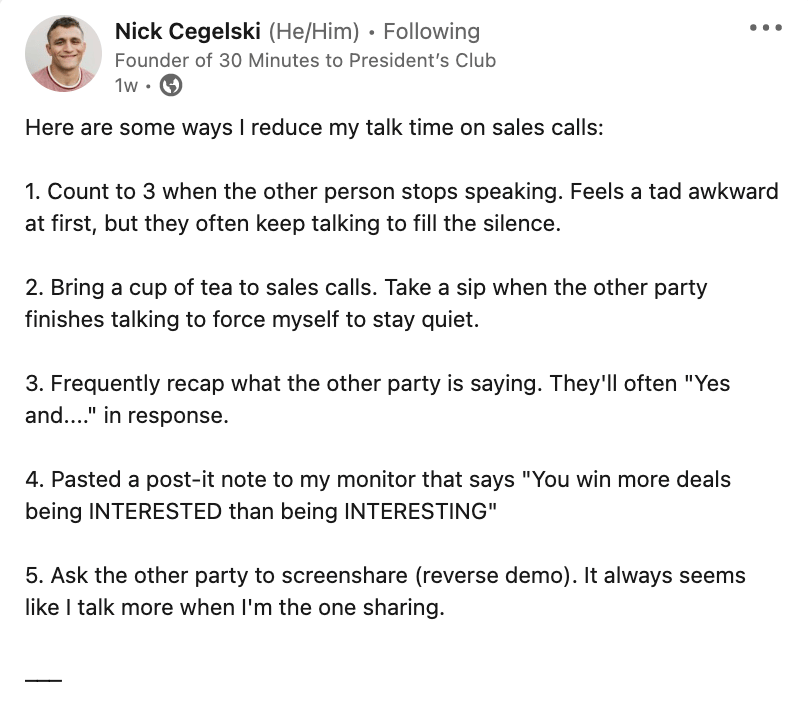The height and width of the screenshot is (704, 808).
Task: Click the 1w post timestamp
Action: [126, 86]
